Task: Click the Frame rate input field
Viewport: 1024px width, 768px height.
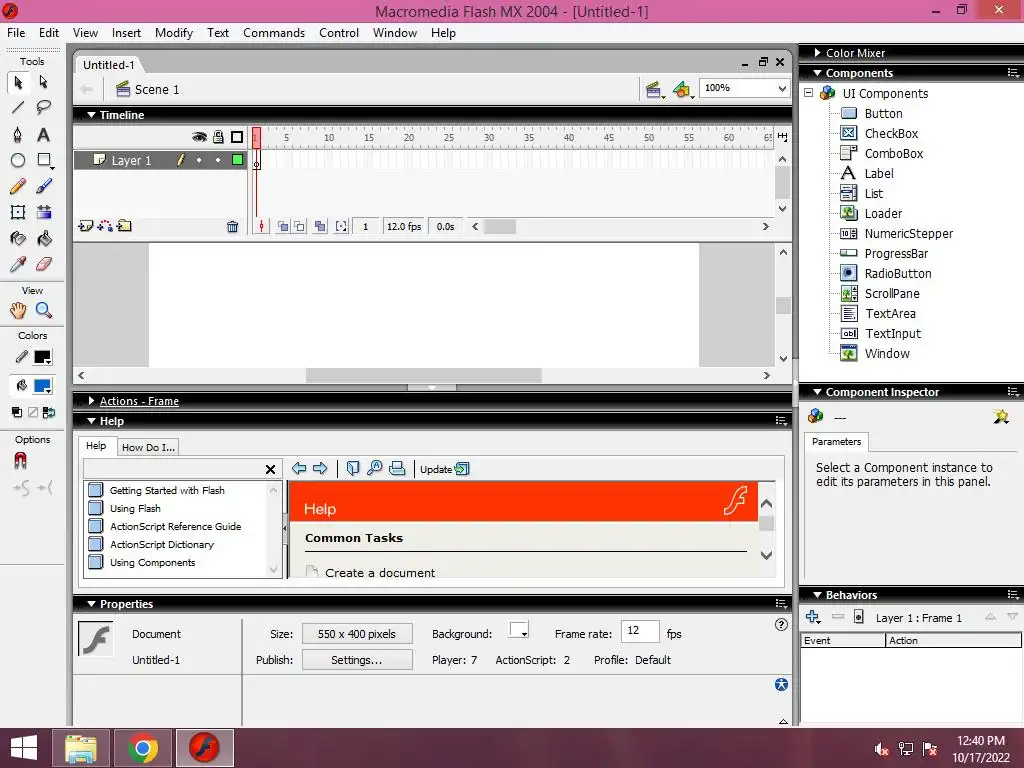Action: pos(640,631)
